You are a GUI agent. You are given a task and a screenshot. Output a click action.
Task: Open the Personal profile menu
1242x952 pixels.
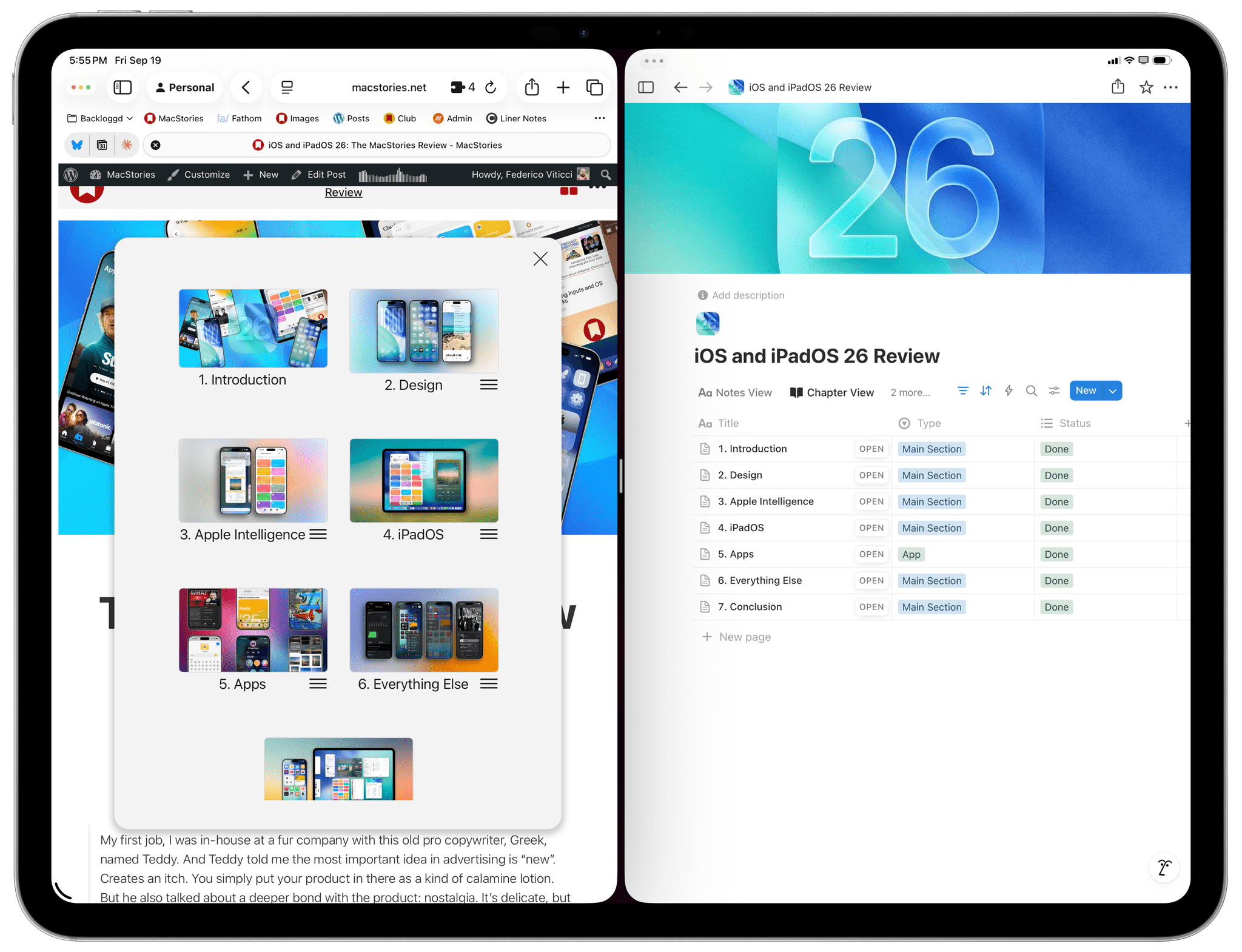pos(185,87)
